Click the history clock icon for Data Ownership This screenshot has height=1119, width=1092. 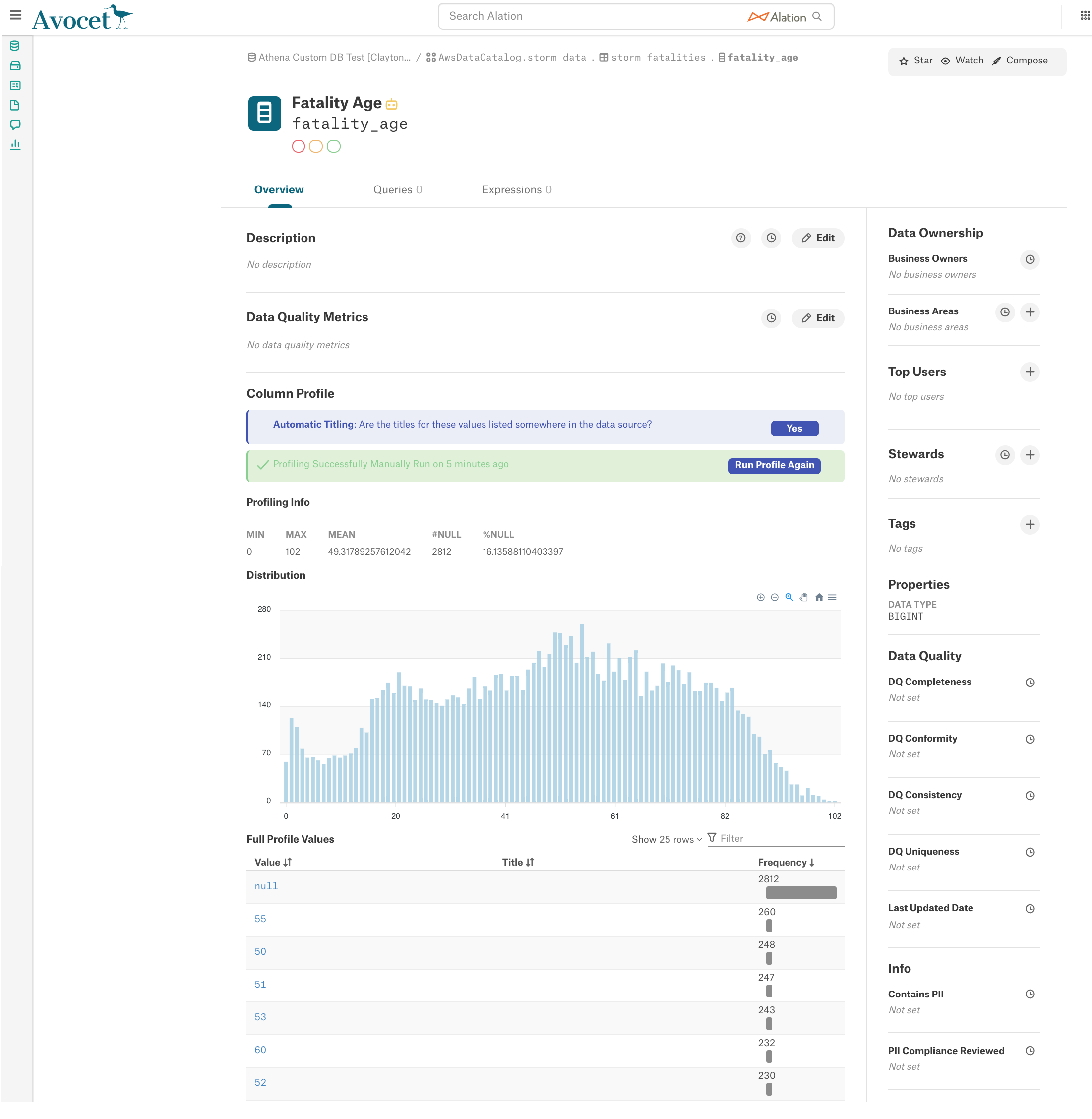(x=1031, y=260)
